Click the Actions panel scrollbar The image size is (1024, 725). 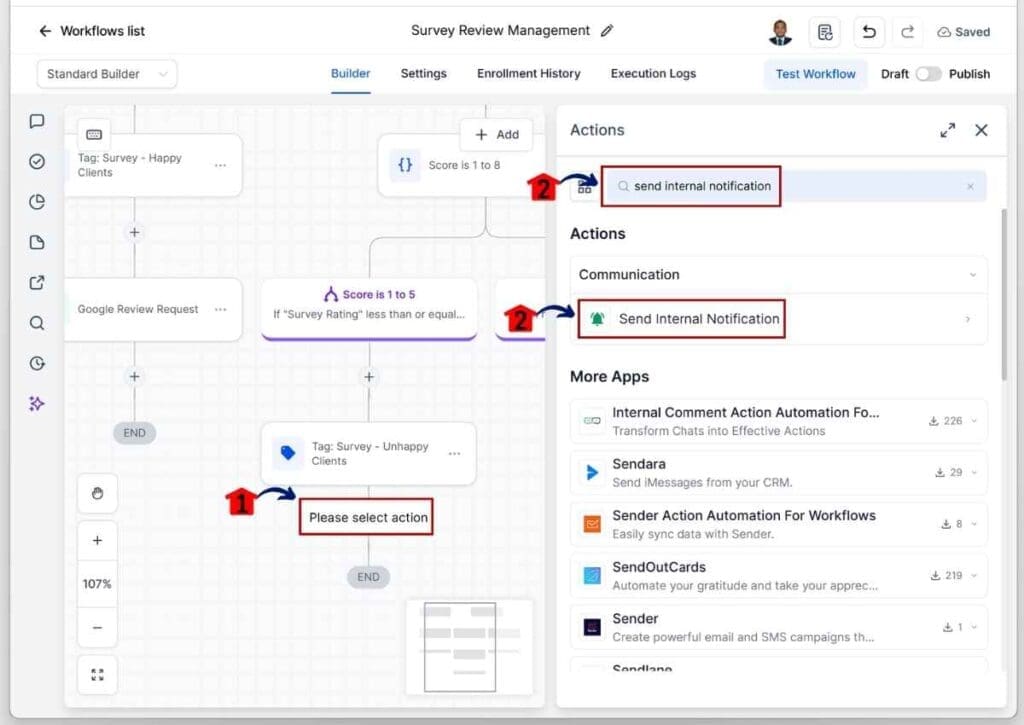pos(1004,294)
